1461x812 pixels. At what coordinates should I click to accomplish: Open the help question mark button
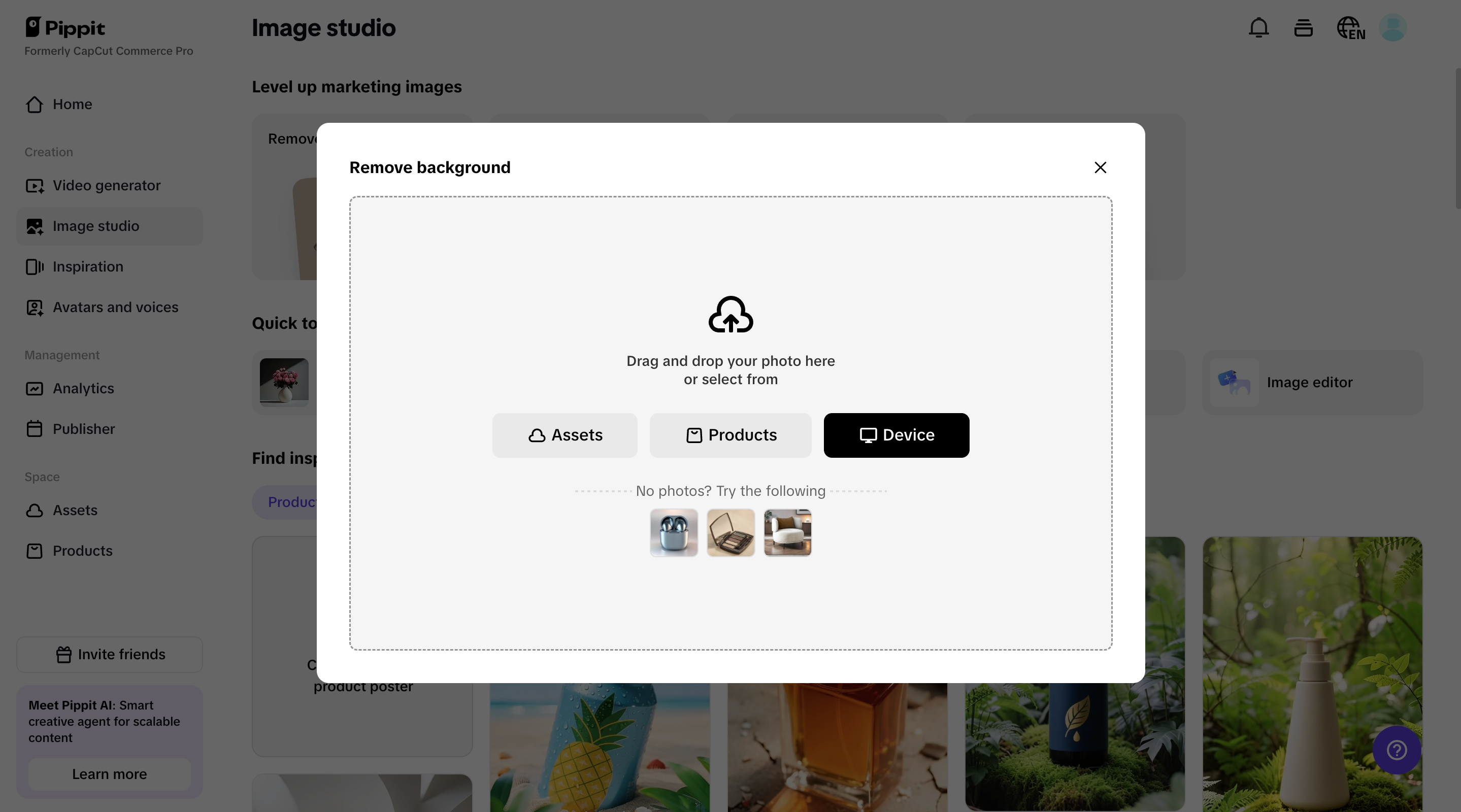click(x=1397, y=750)
